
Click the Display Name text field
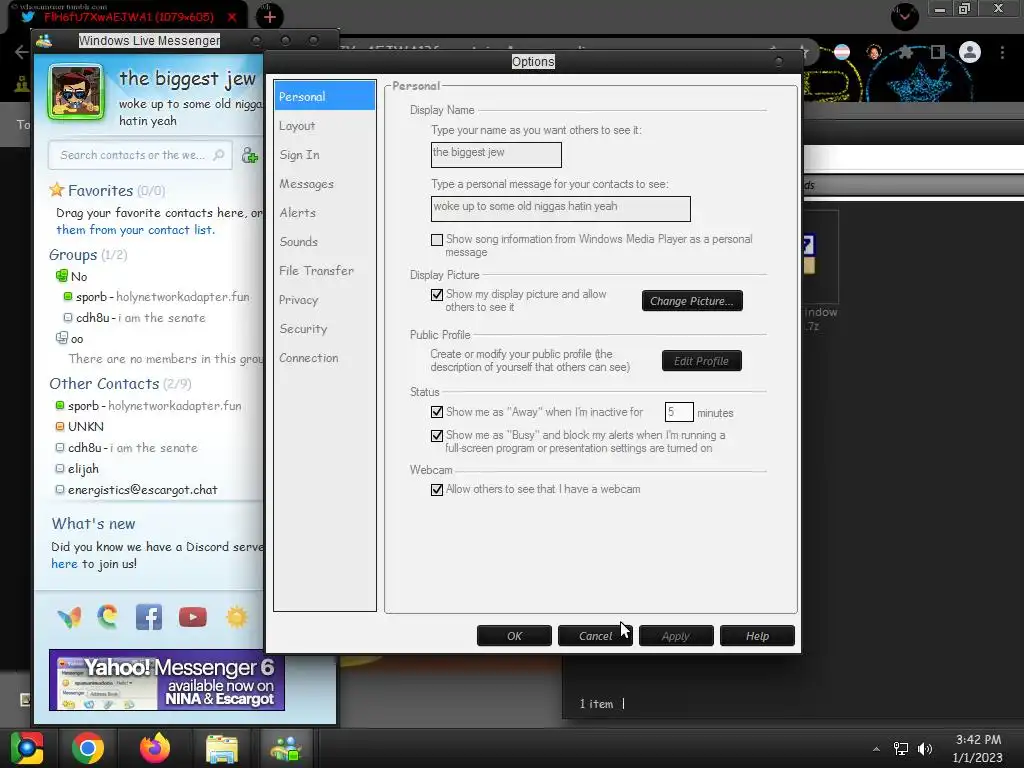coord(496,155)
